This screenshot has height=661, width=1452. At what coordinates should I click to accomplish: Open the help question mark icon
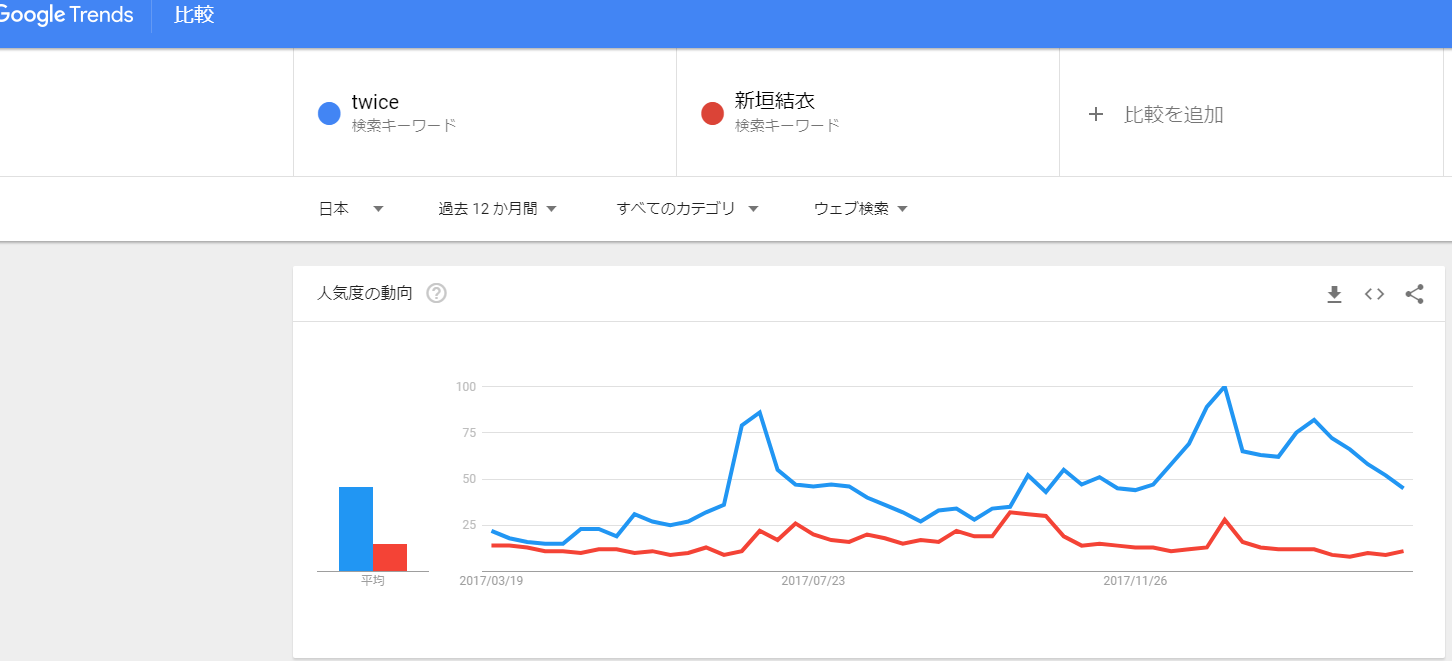(436, 294)
